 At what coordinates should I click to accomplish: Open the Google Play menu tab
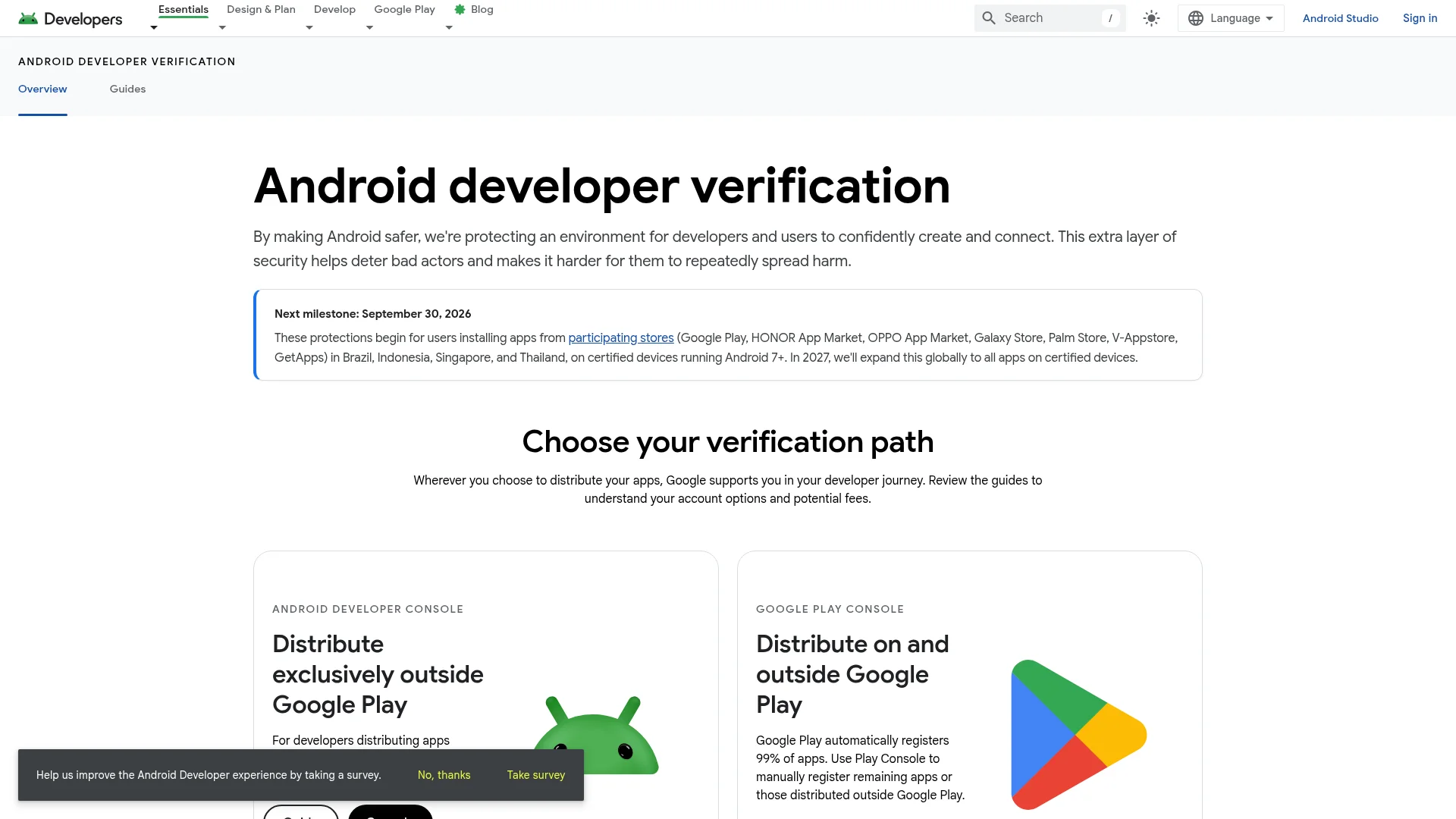(x=404, y=9)
